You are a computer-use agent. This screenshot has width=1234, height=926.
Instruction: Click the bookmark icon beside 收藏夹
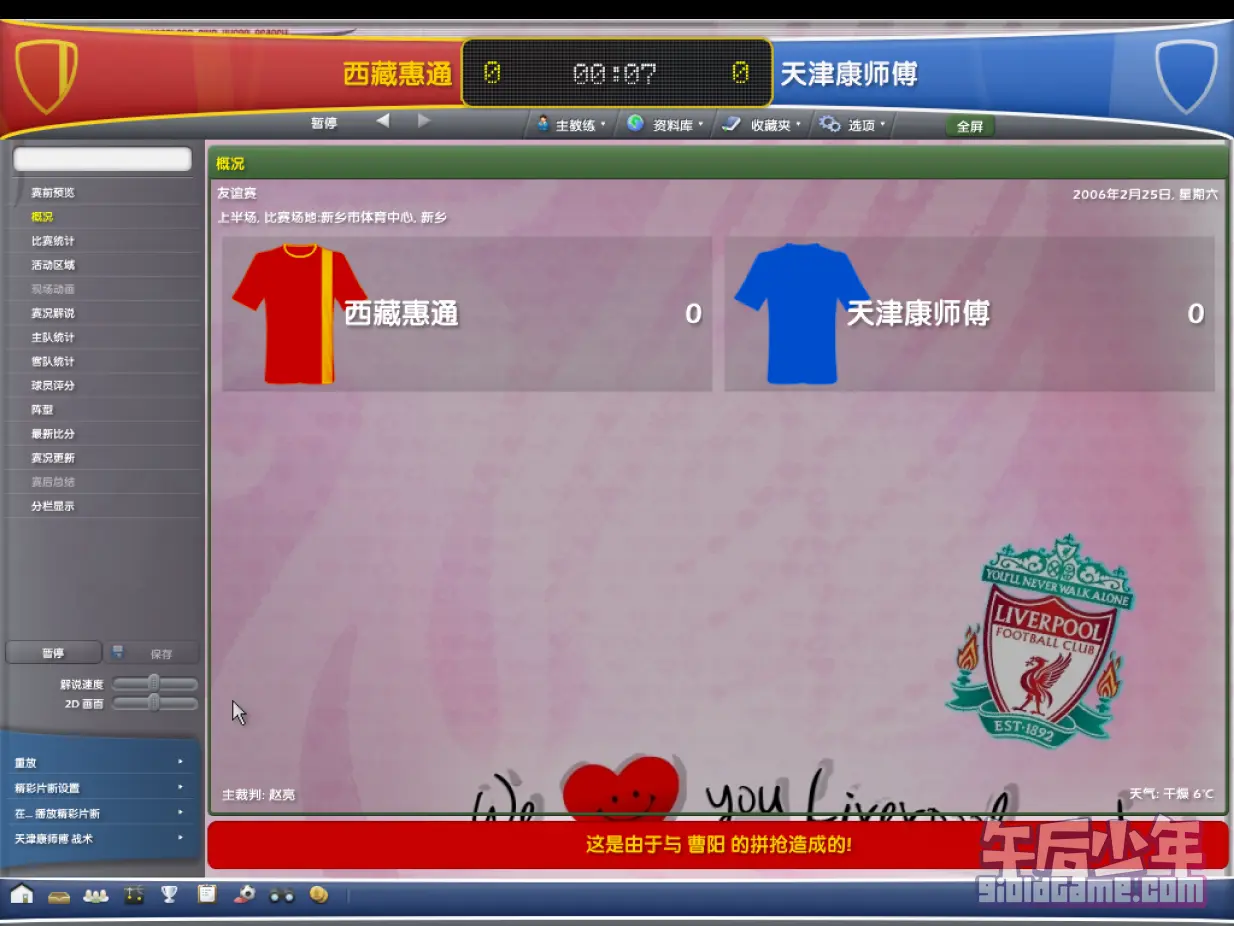point(732,124)
